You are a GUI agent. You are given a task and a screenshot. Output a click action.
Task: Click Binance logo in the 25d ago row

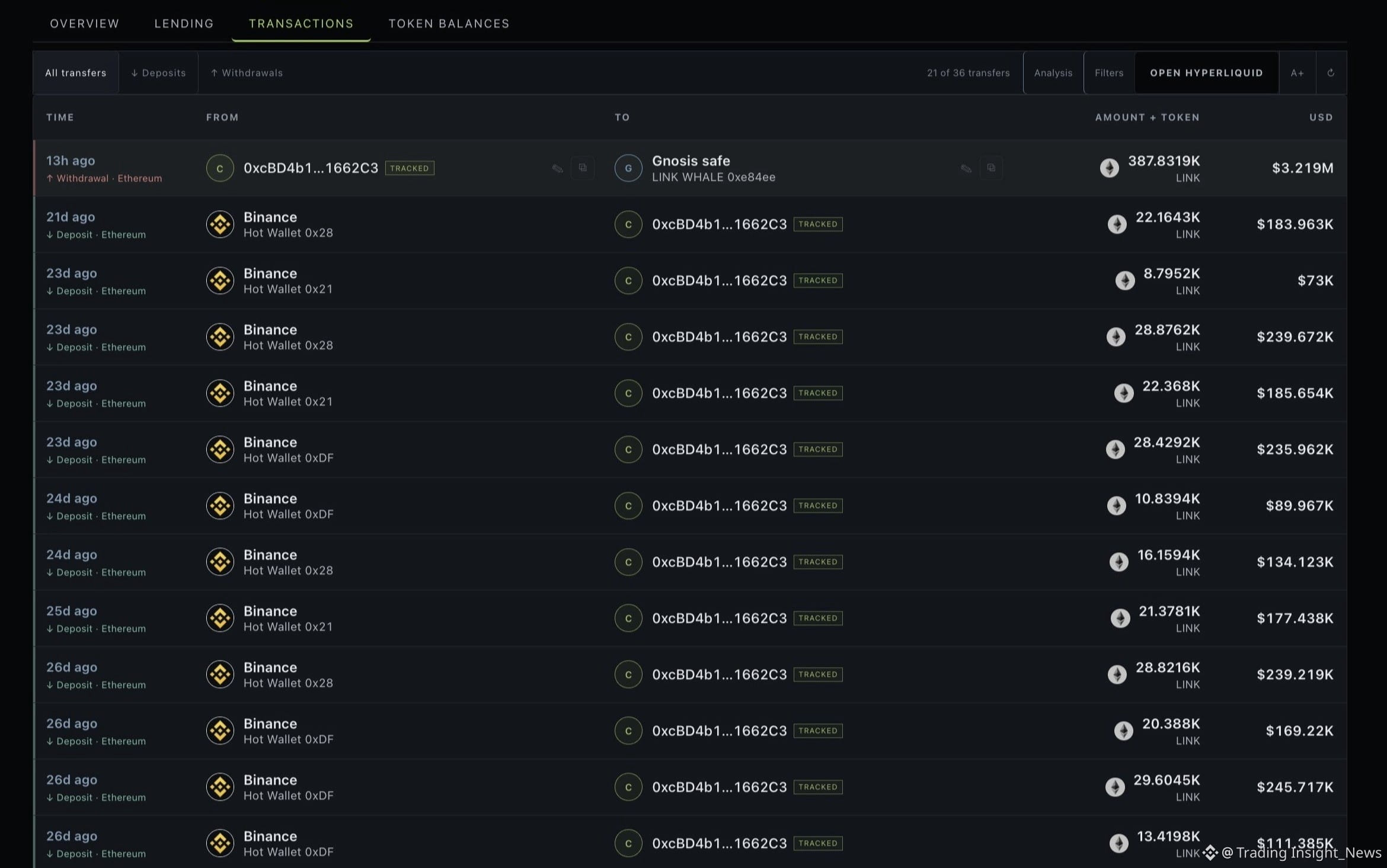[220, 619]
